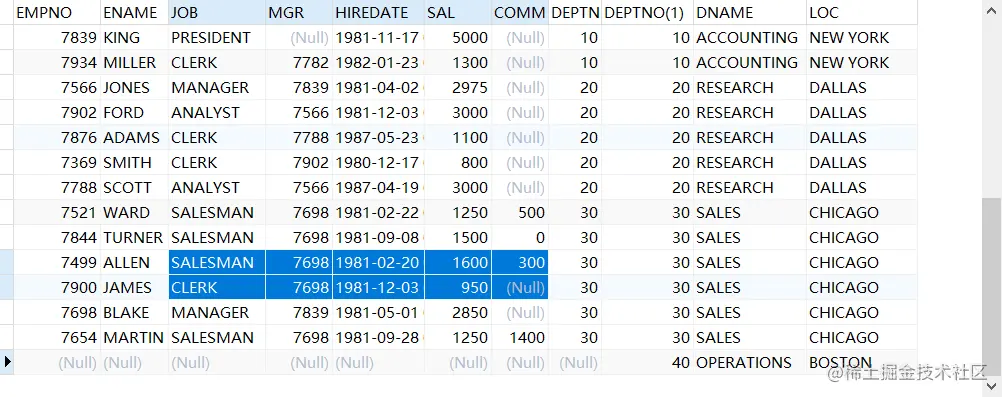The image size is (1002, 397).
Task: Select the DNAME column header
Action: (750, 12)
